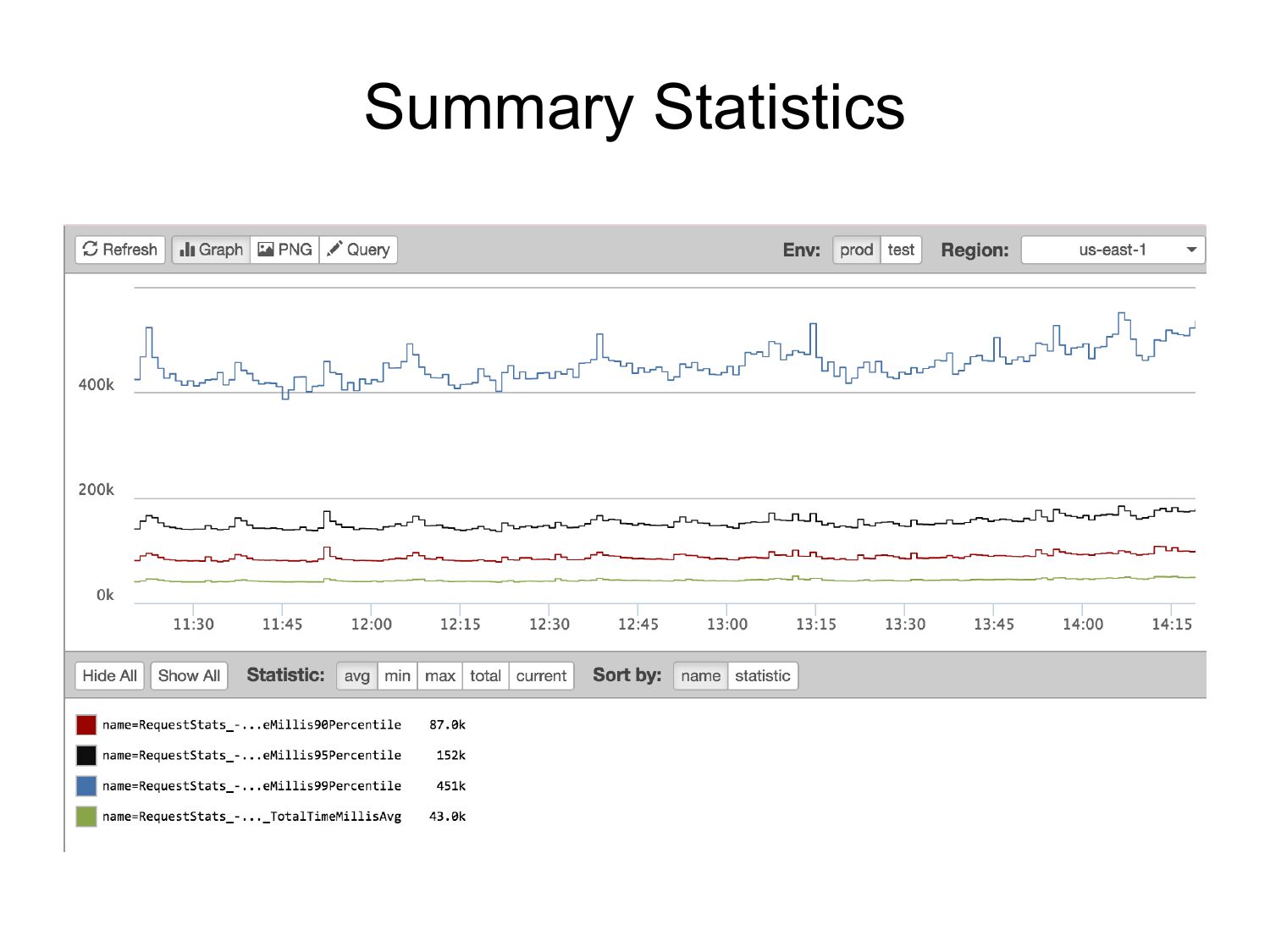1270x952 pixels.
Task: Choose the total statistic option
Action: 485,675
